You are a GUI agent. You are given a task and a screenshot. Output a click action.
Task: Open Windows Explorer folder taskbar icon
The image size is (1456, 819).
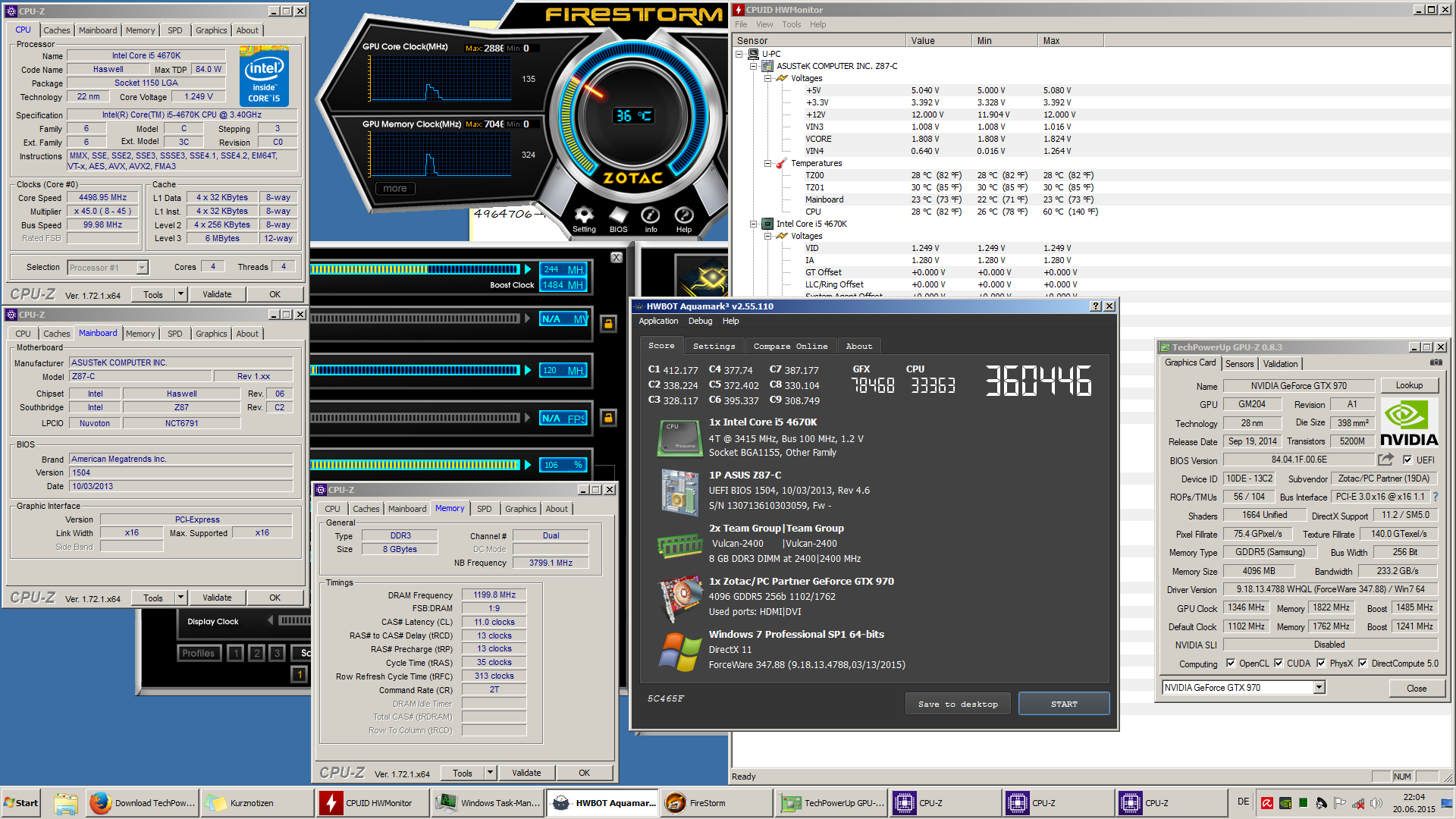pos(66,803)
